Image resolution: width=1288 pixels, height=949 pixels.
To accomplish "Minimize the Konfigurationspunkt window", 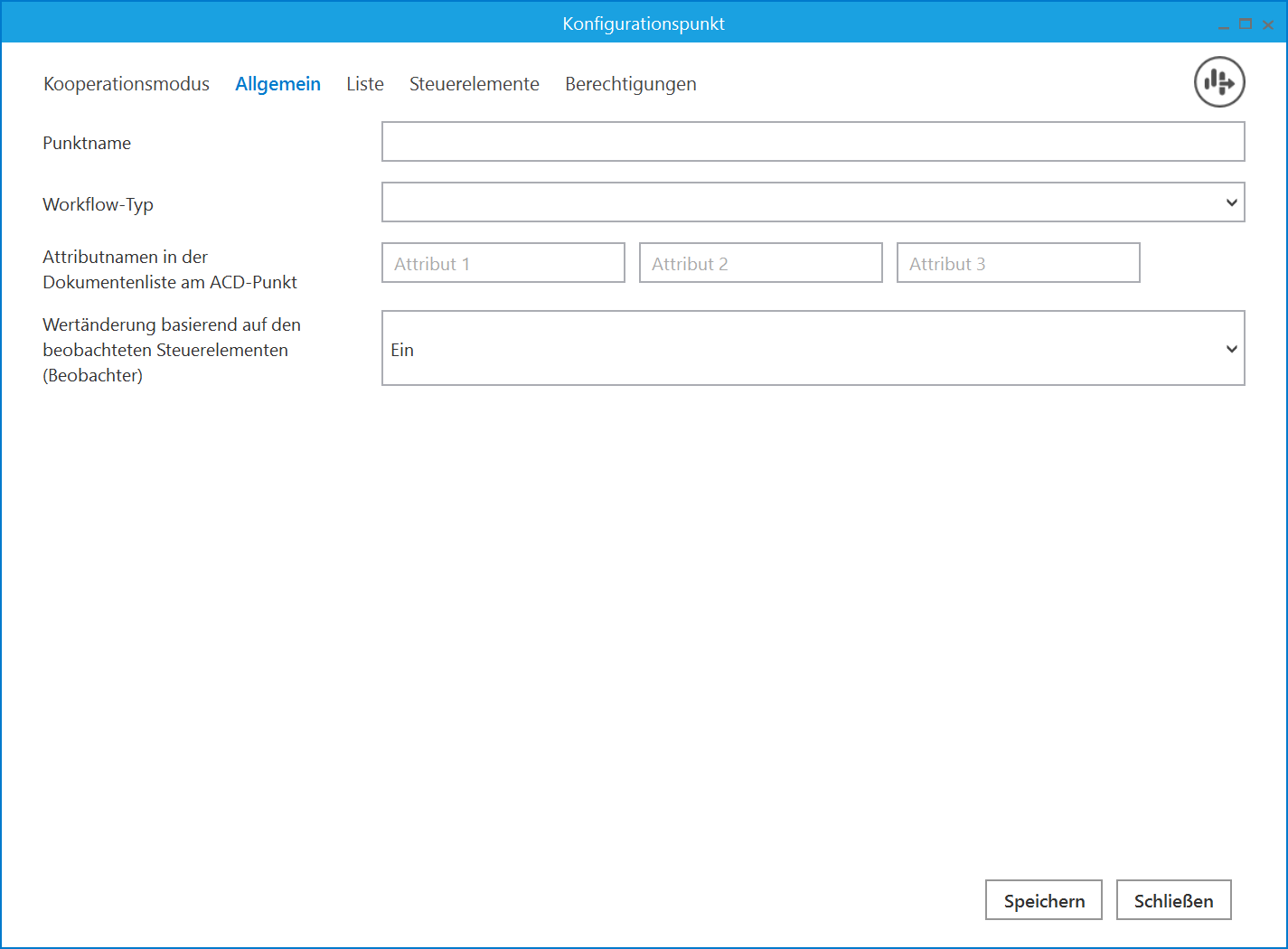I will click(x=1223, y=25).
